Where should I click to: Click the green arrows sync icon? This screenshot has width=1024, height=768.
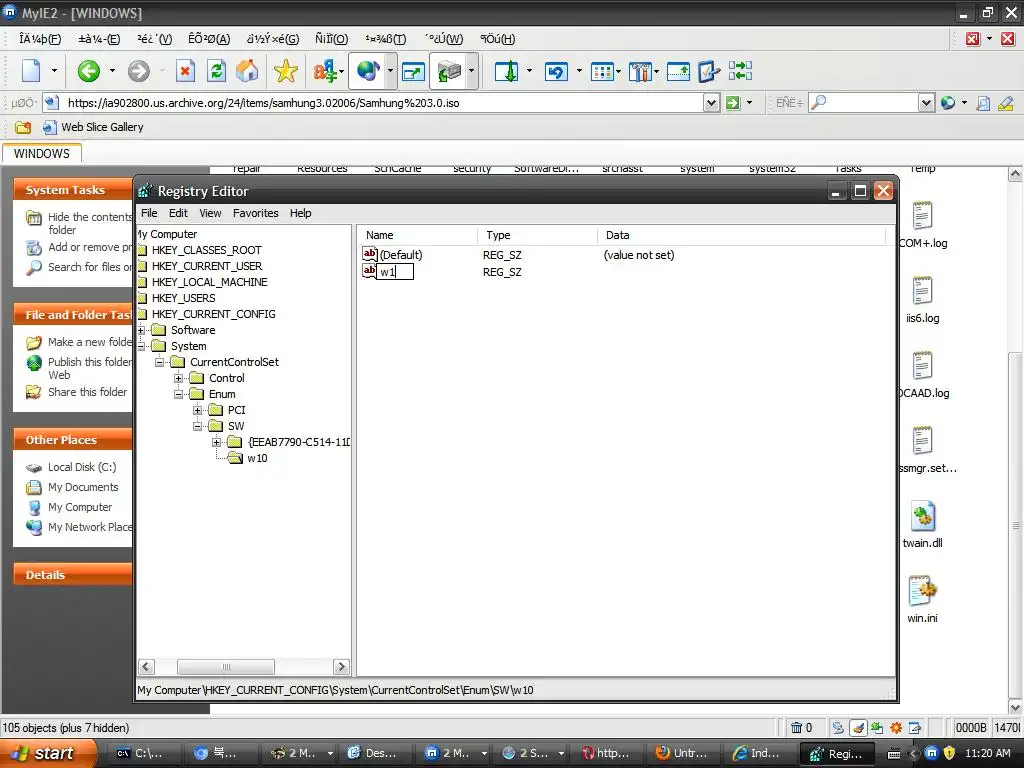pyautogui.click(x=740, y=71)
